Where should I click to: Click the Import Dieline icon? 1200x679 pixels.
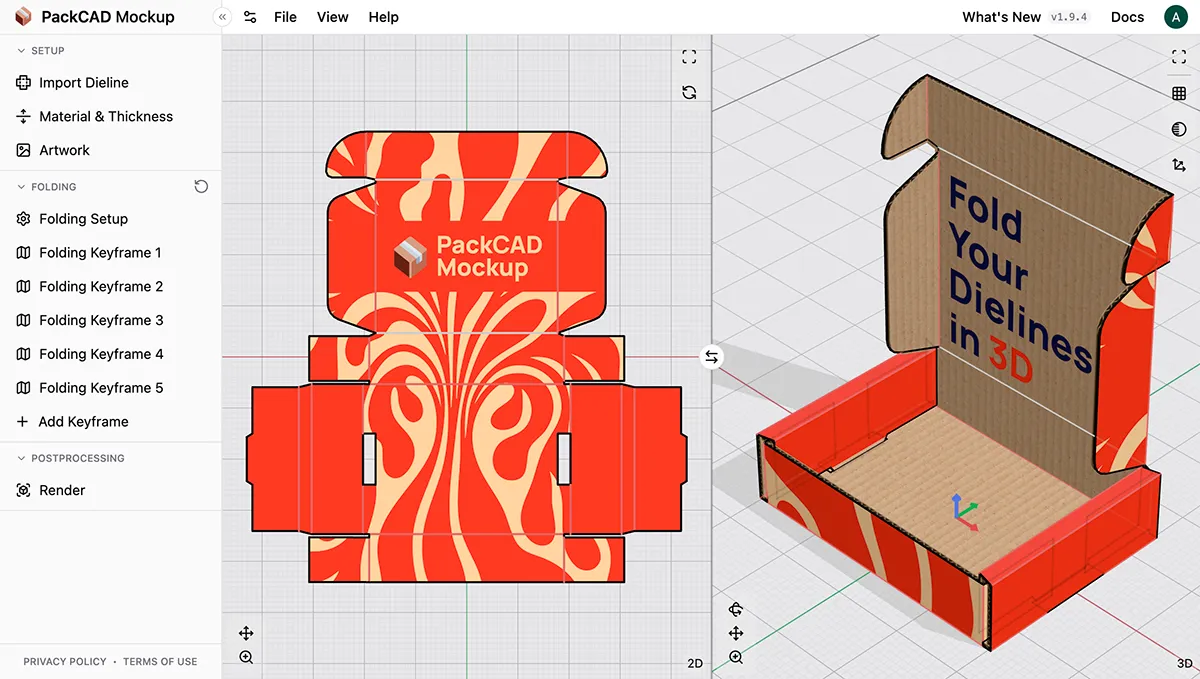pyautogui.click(x=24, y=83)
